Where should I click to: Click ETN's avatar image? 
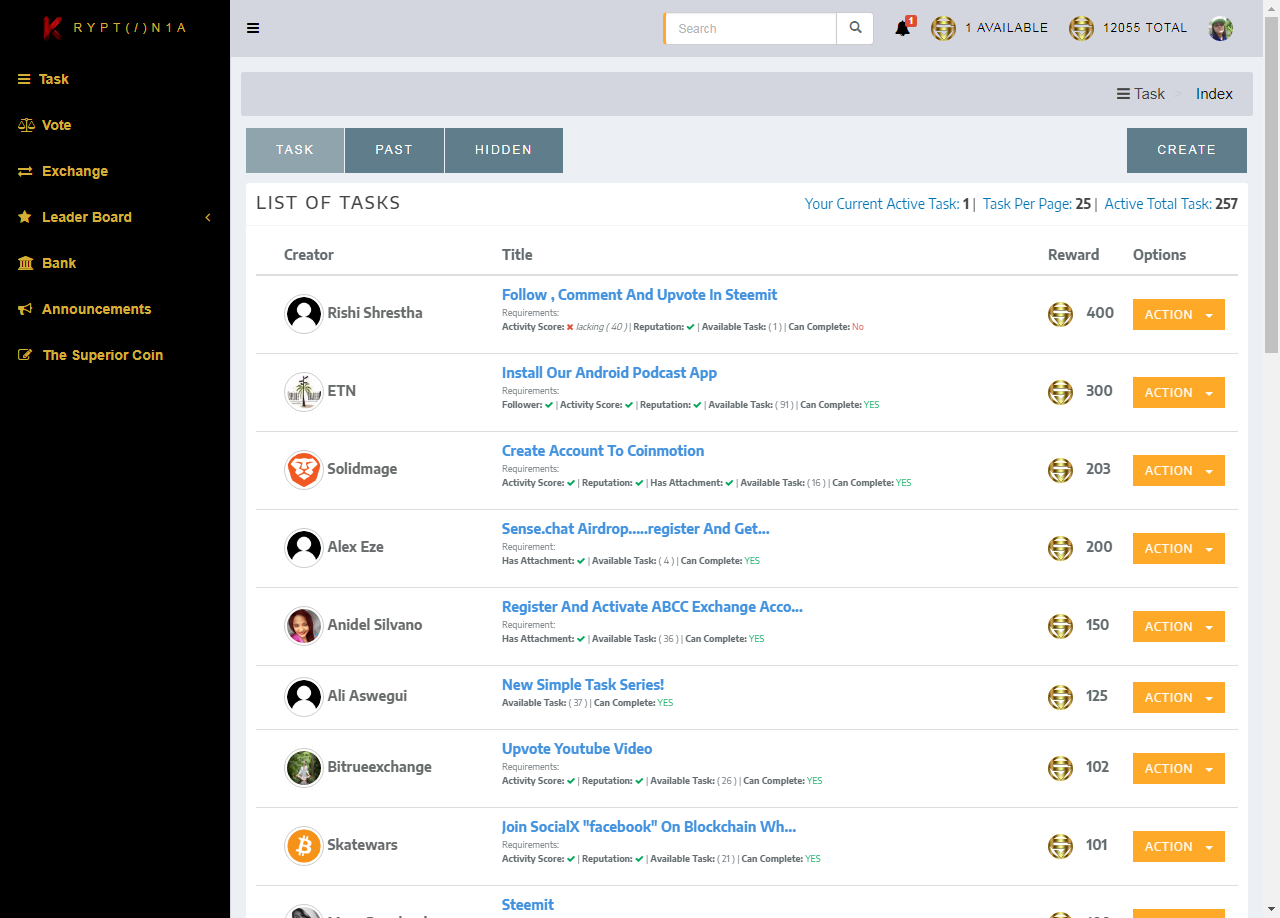point(304,392)
